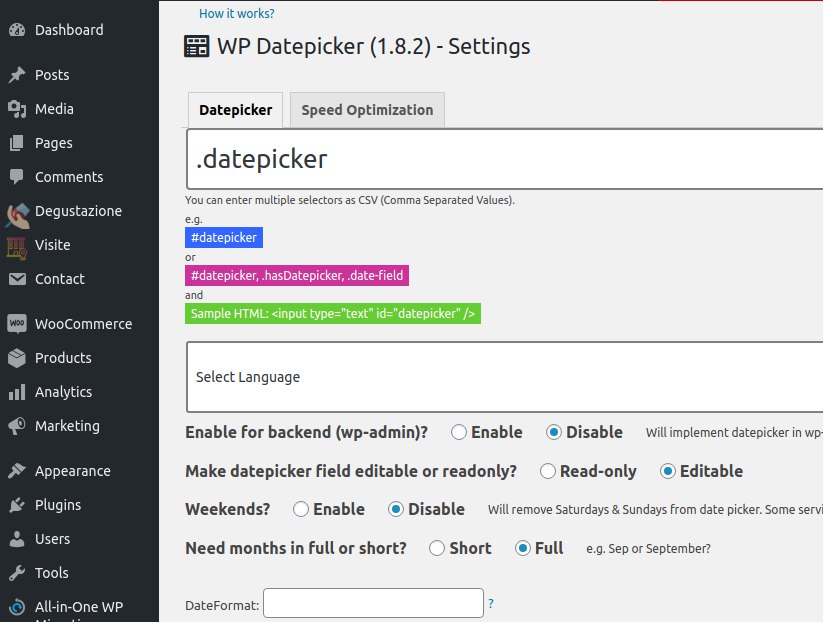Open the Comments menu item
The image size is (823, 622).
68,177
